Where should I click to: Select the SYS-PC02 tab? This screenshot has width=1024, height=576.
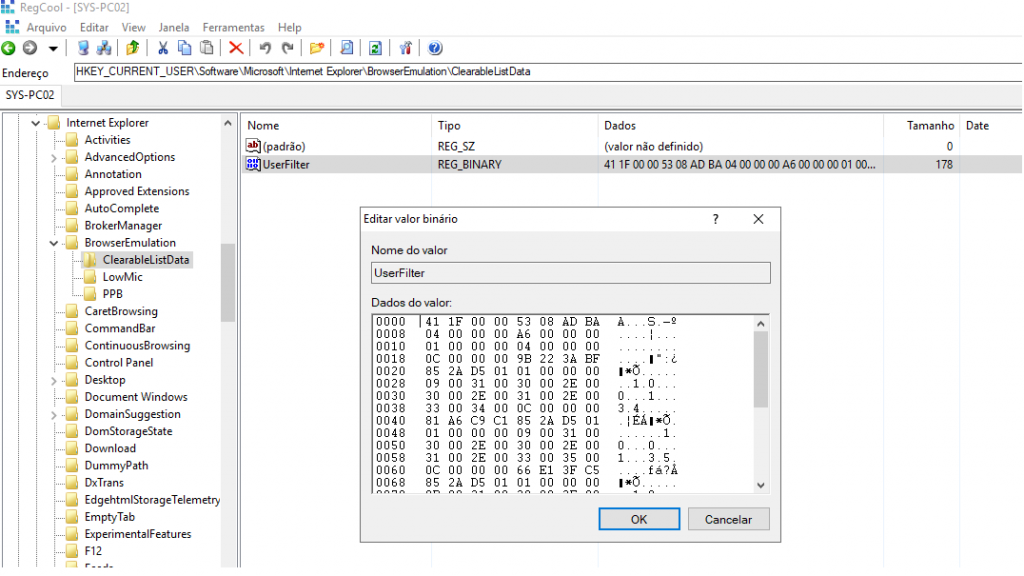(30, 95)
